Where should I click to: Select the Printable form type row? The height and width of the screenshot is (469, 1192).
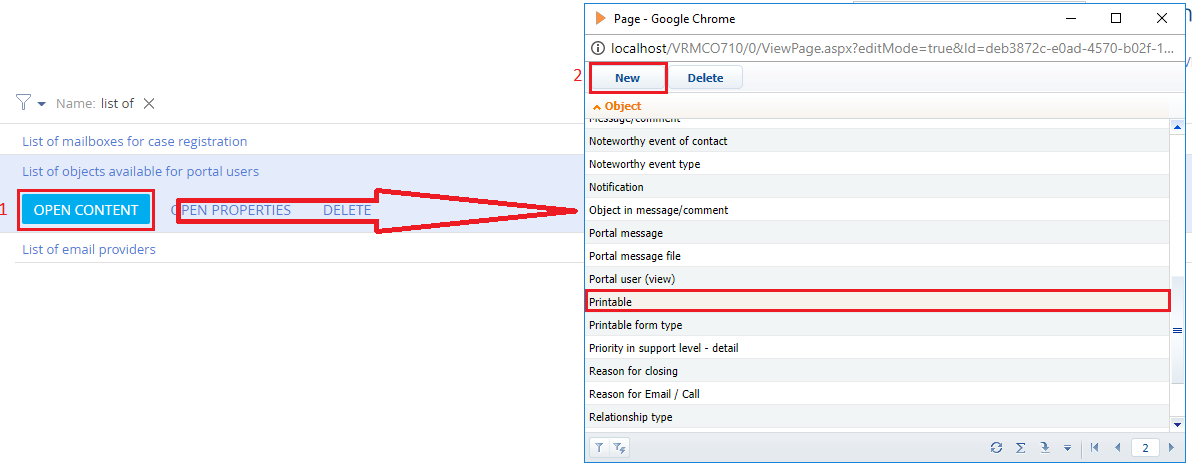pyautogui.click(x=877, y=325)
